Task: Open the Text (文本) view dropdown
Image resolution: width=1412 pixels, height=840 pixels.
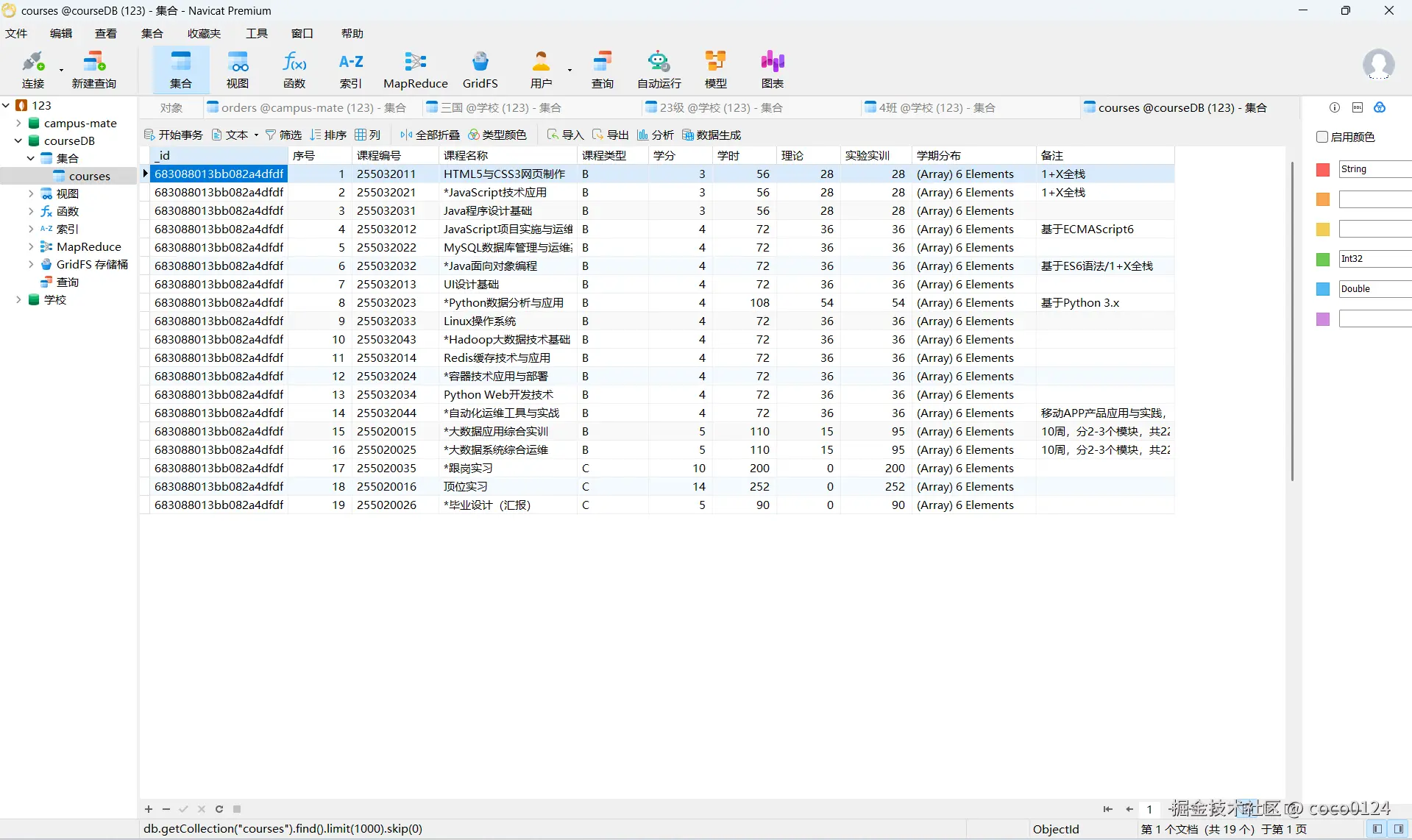Action: pos(235,135)
